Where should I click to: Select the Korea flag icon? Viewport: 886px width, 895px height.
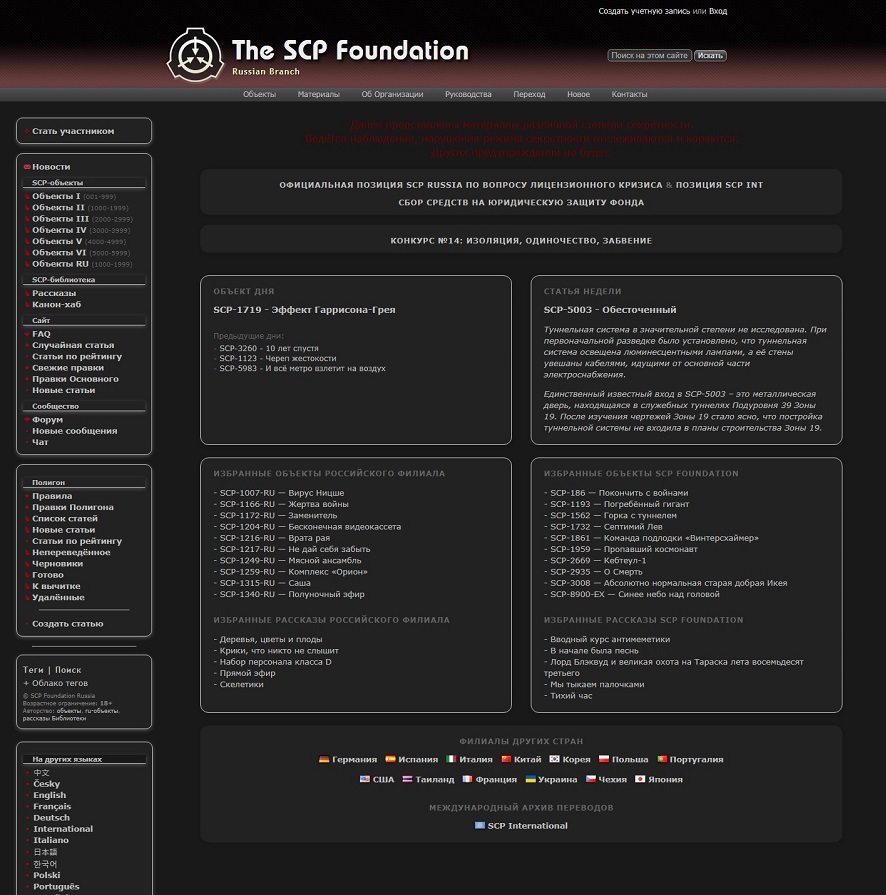point(554,759)
